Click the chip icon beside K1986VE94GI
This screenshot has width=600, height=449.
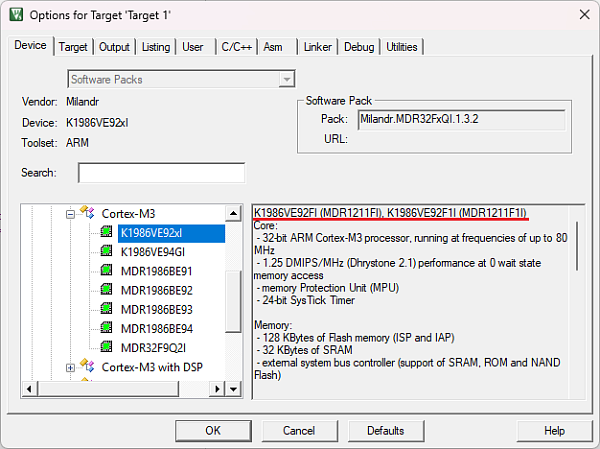click(108, 252)
